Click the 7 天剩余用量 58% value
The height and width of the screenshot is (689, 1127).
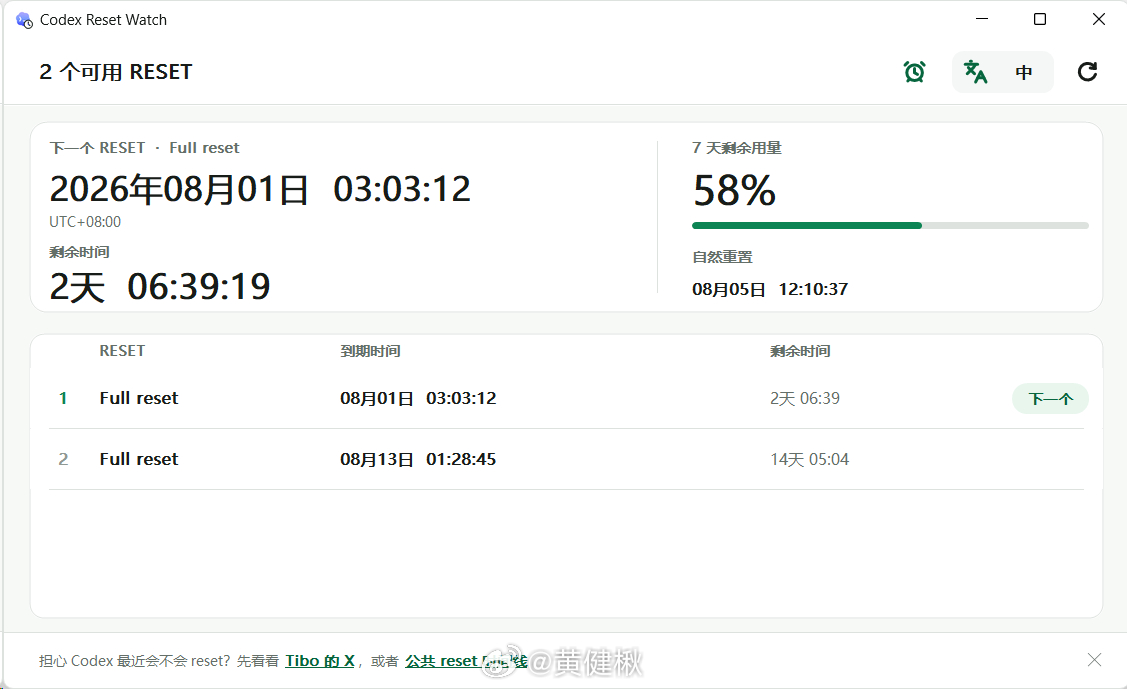tap(734, 190)
